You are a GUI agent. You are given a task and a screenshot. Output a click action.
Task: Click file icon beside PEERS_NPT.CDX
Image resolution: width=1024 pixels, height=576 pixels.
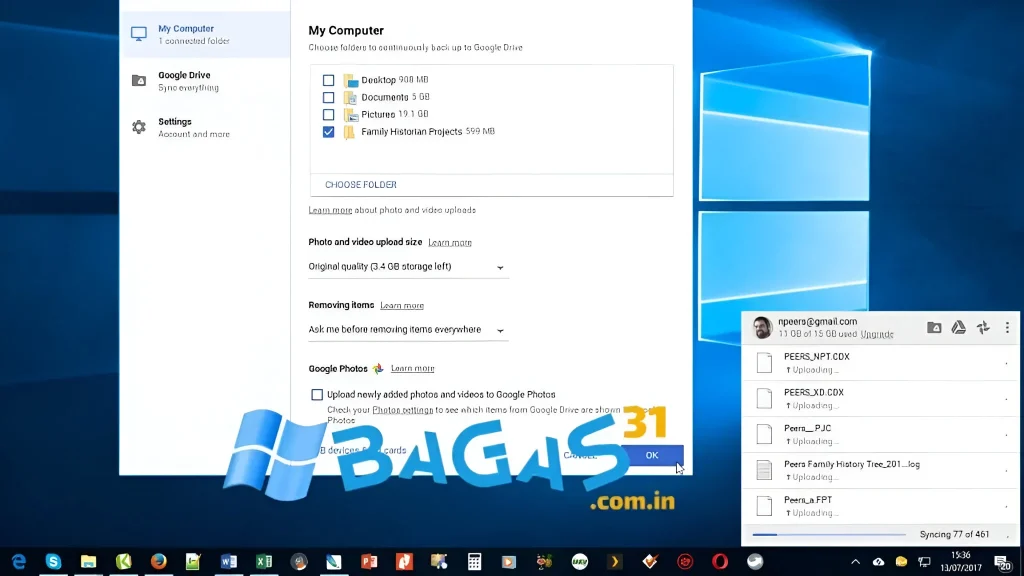tap(764, 362)
